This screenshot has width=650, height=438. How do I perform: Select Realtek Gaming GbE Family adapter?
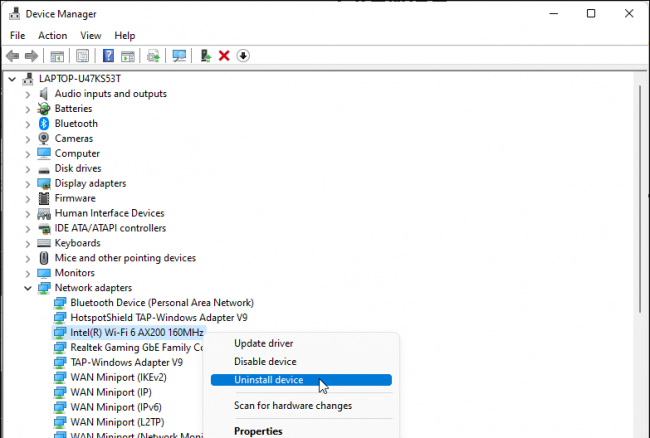(136, 347)
